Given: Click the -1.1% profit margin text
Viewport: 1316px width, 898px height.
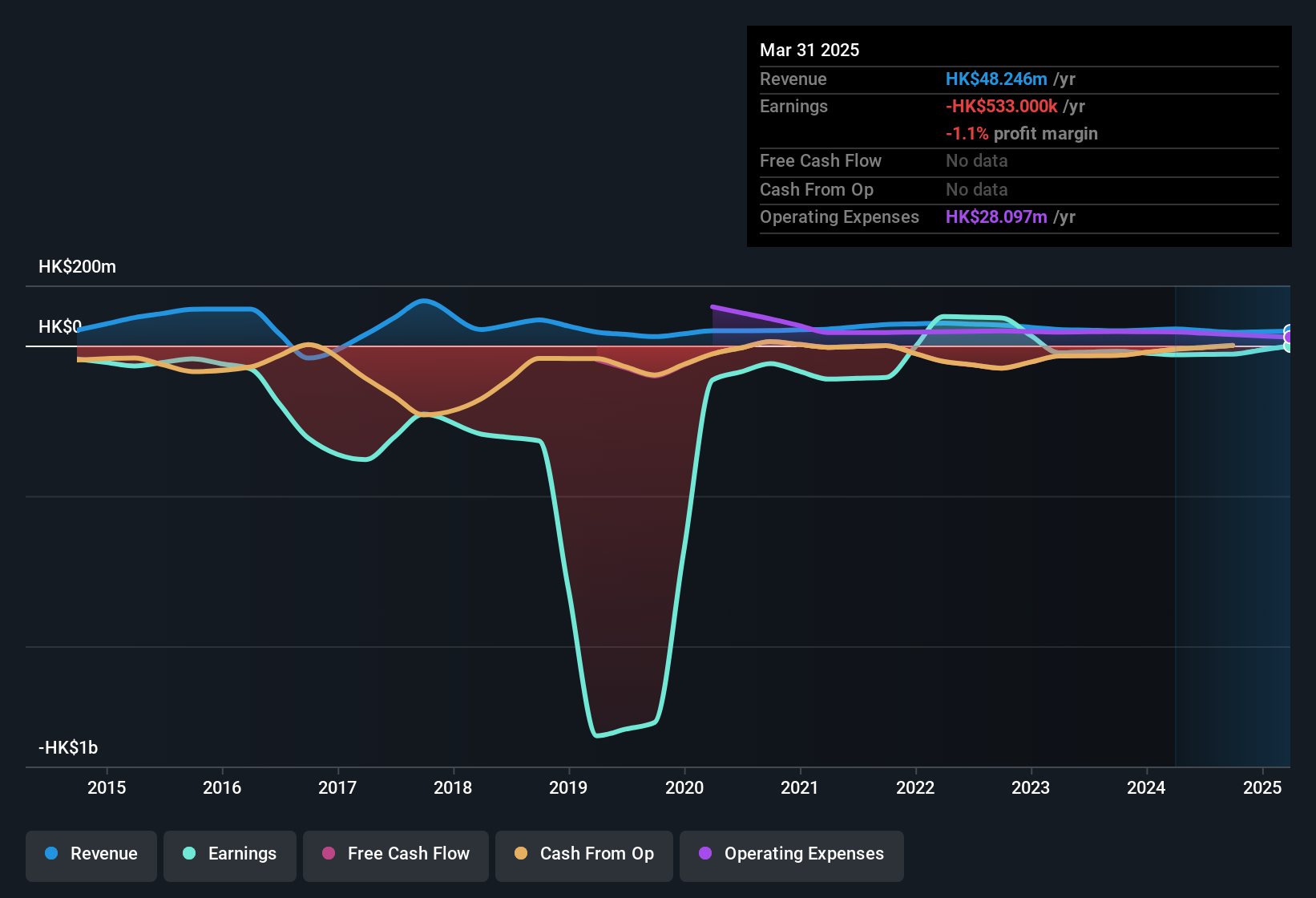Looking at the screenshot, I should 1022,133.
